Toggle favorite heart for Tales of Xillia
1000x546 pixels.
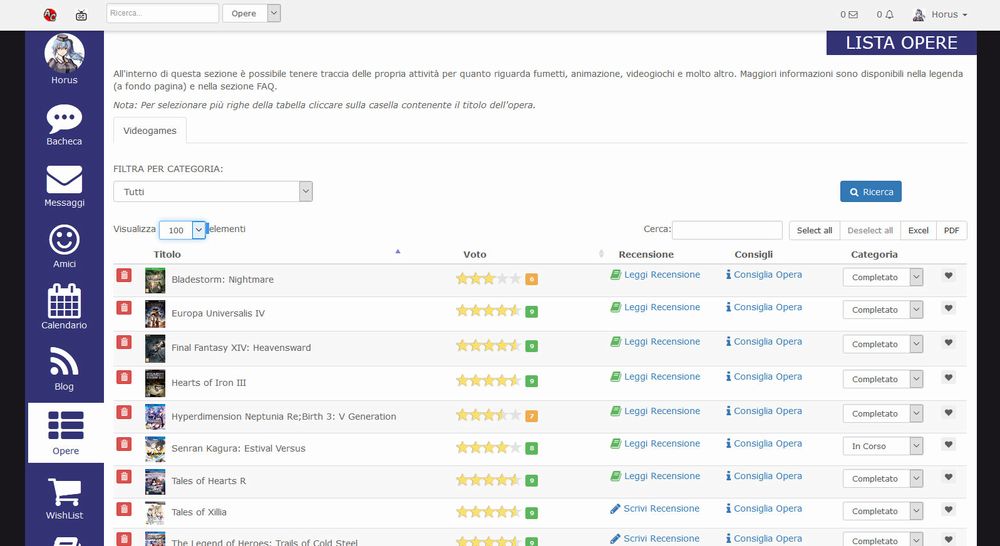[x=948, y=510]
